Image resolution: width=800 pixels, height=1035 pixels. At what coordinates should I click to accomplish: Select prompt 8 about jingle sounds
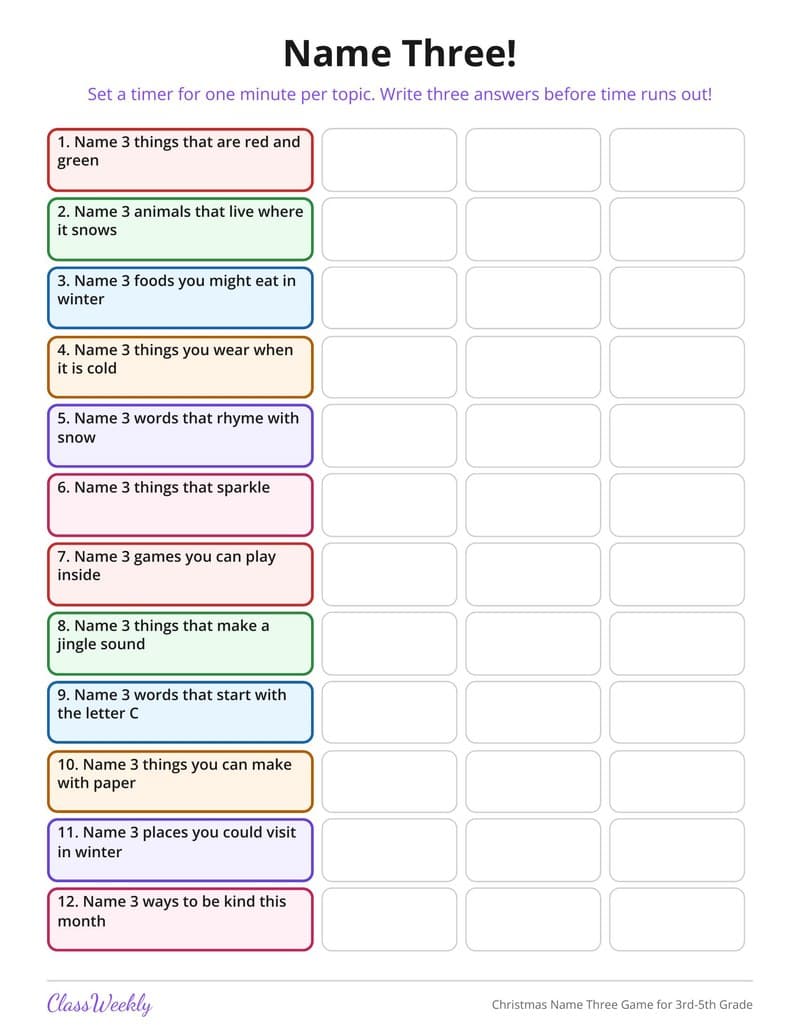[180, 644]
